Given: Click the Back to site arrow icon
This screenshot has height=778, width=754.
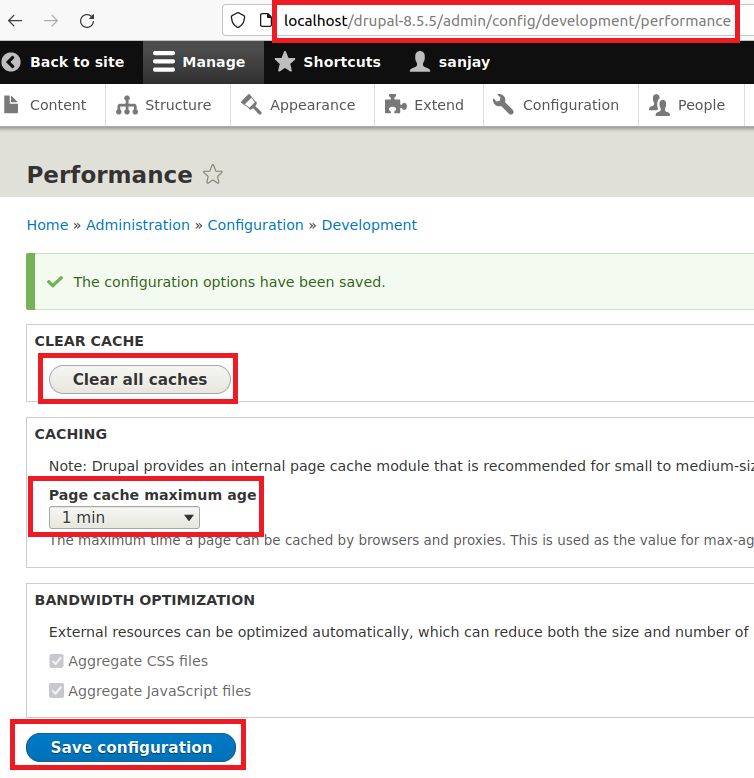Looking at the screenshot, I should pos(12,62).
